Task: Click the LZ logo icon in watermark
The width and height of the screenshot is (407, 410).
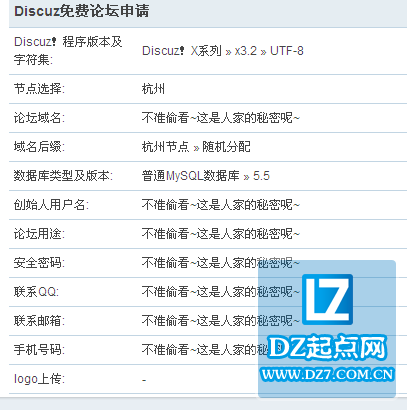Action: click(327, 299)
